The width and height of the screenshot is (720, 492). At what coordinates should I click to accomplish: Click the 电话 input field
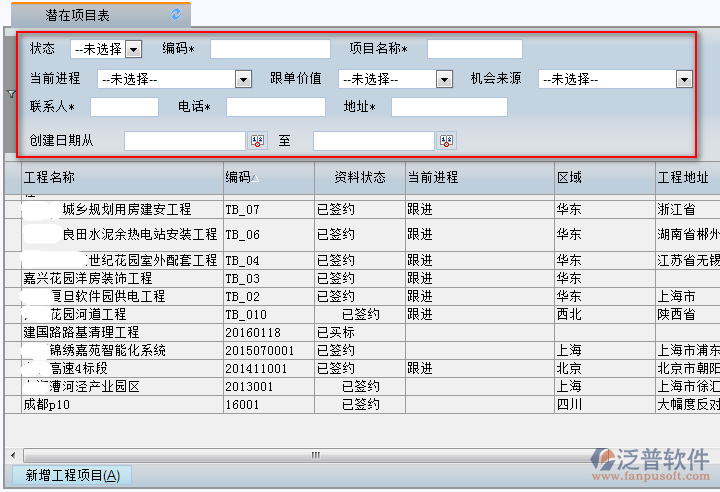click(275, 107)
